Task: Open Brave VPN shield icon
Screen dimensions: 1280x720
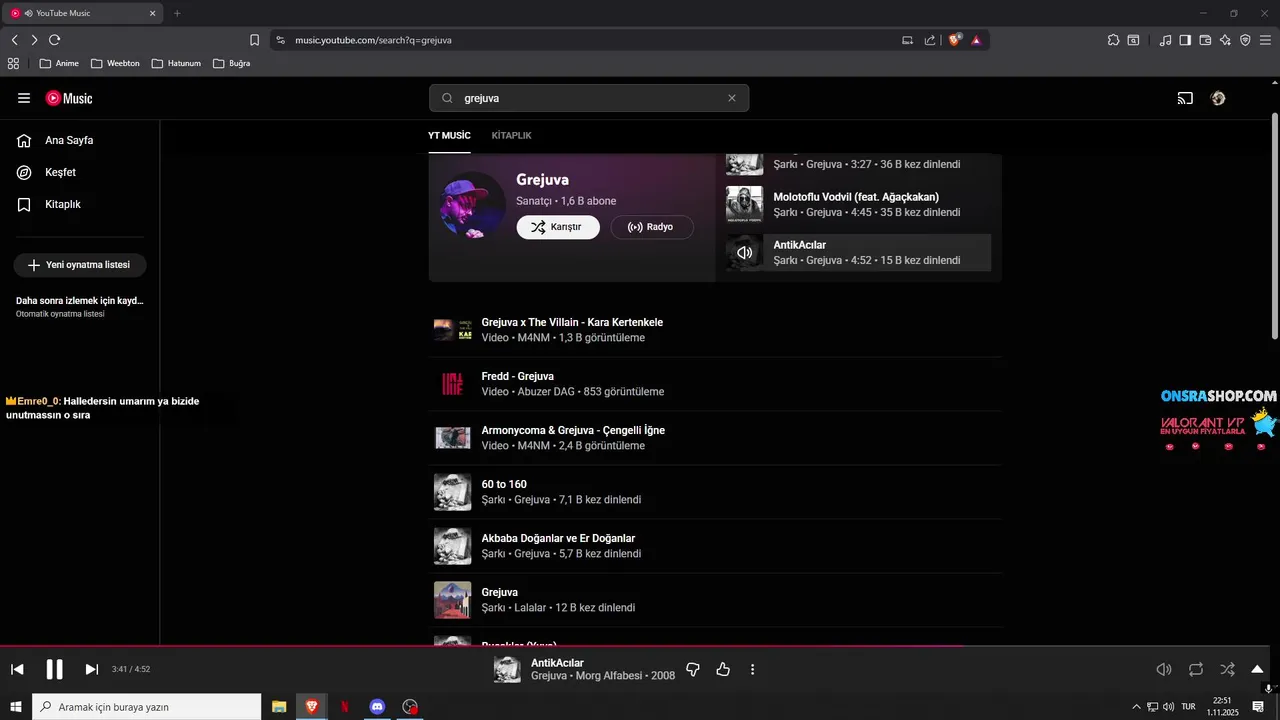Action: 1245,40
